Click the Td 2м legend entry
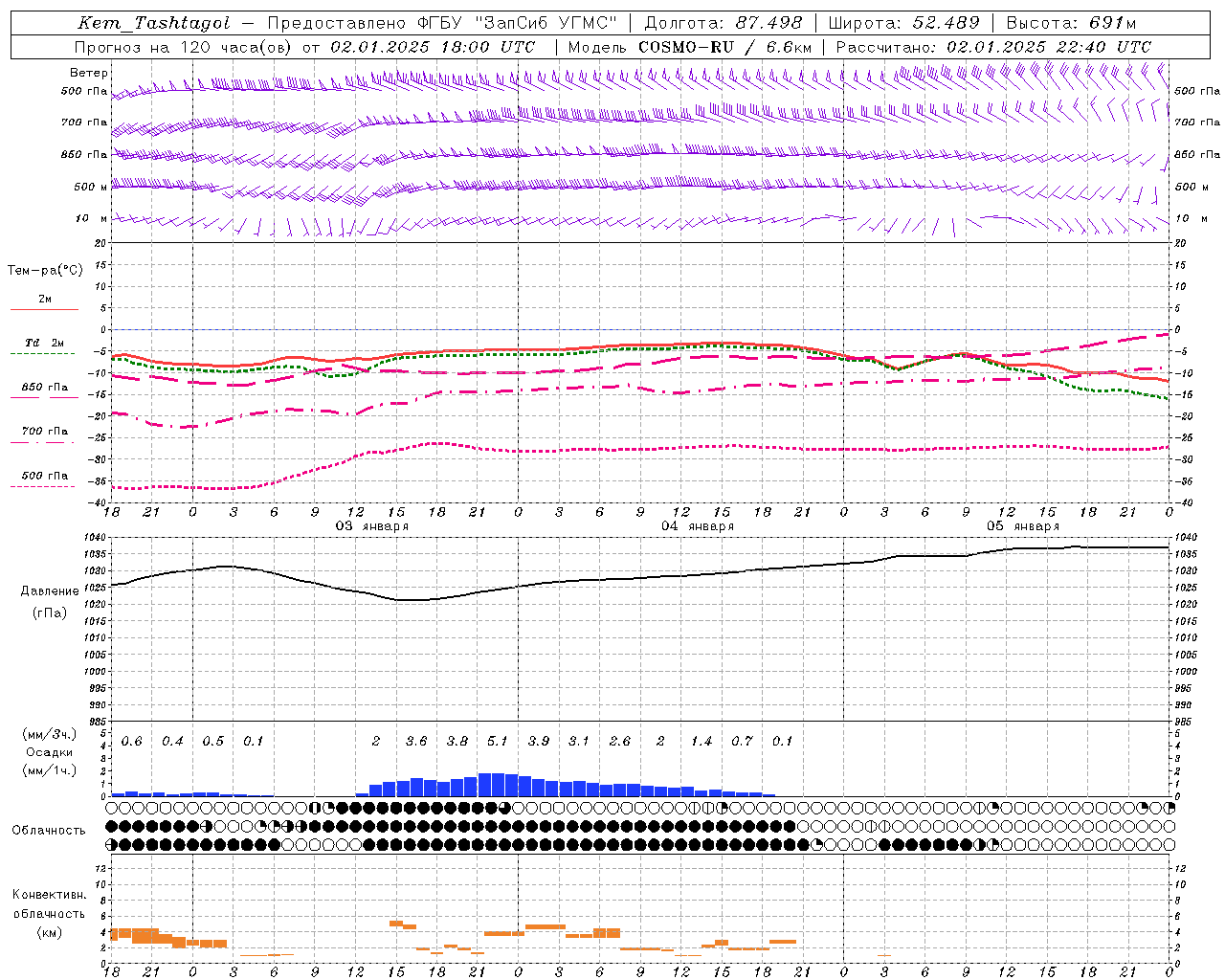1225x980 pixels. pyautogui.click(x=44, y=343)
